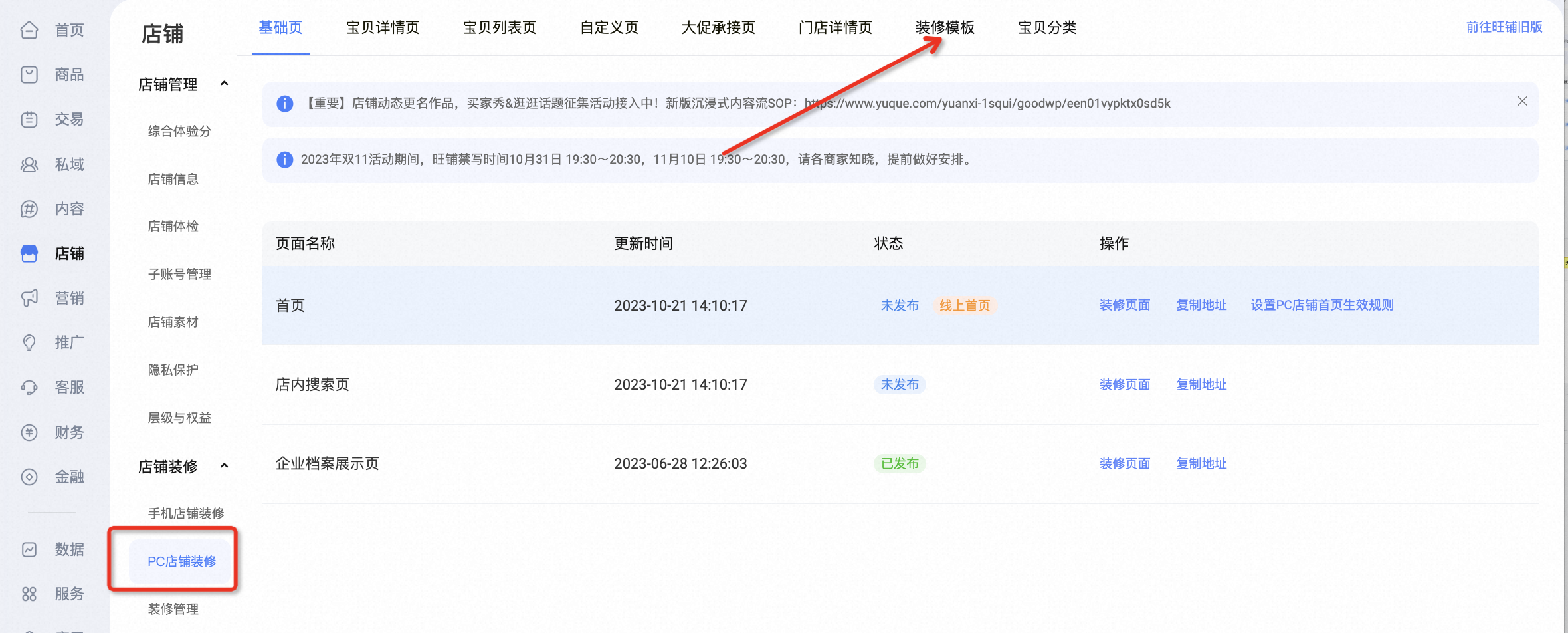Click 装修页面 for the 首页 row
1568x633 pixels.
click(x=1125, y=305)
